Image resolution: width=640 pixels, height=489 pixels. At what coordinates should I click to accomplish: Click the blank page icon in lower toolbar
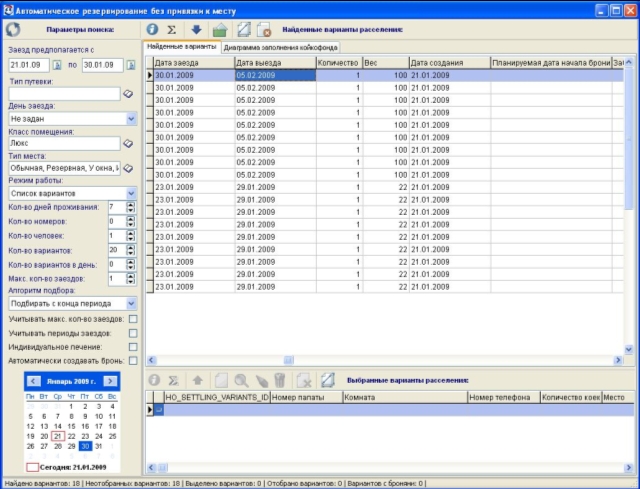pyautogui.click(x=221, y=380)
